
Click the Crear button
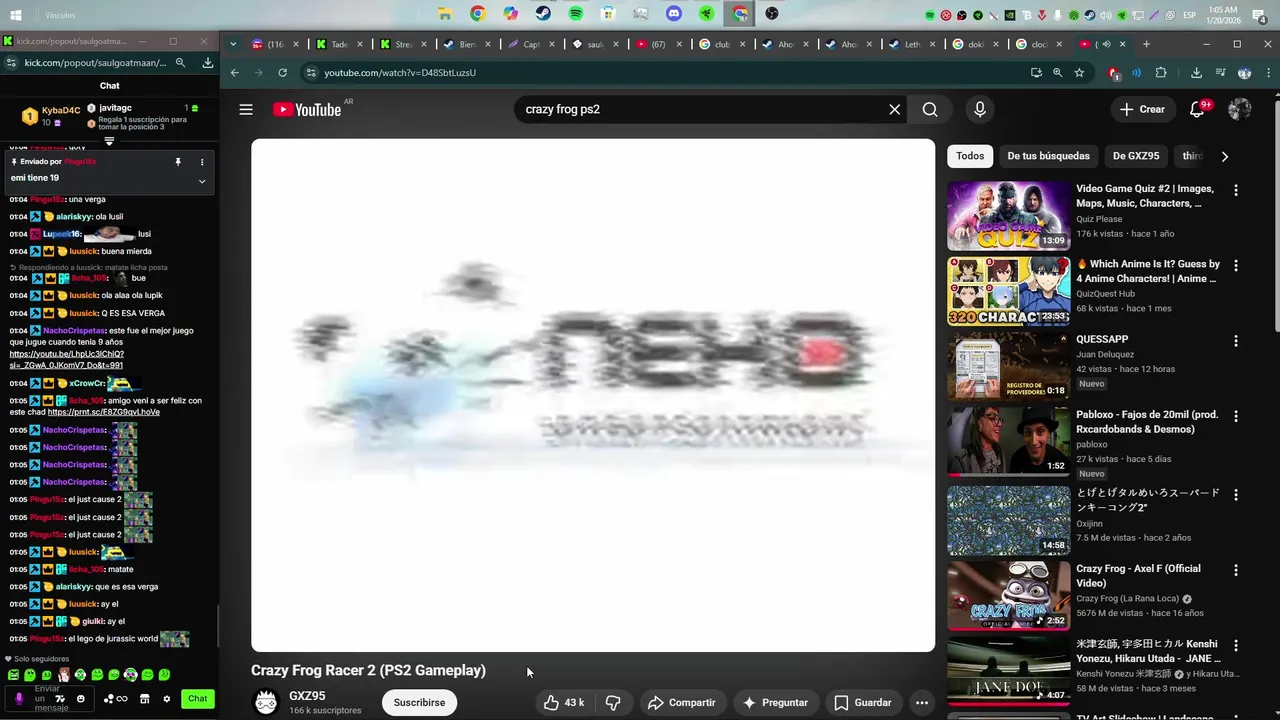(x=1142, y=110)
